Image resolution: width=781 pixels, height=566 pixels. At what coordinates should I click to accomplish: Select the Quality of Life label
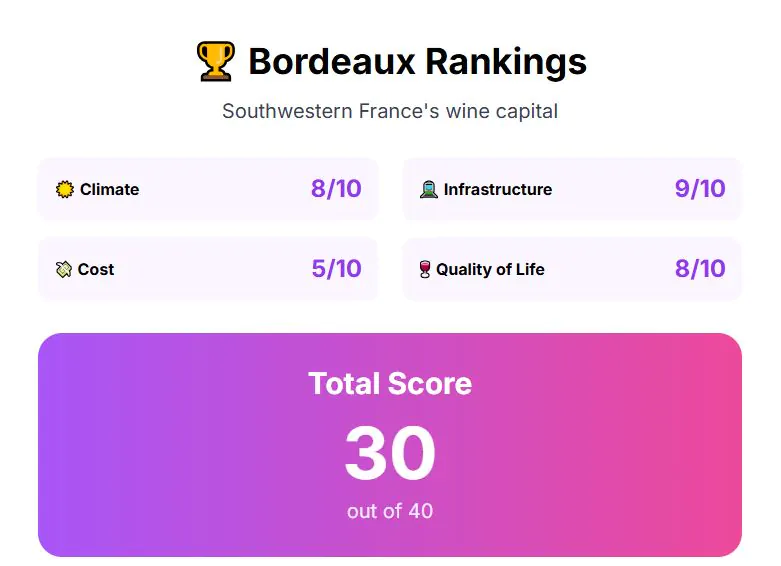click(x=490, y=269)
